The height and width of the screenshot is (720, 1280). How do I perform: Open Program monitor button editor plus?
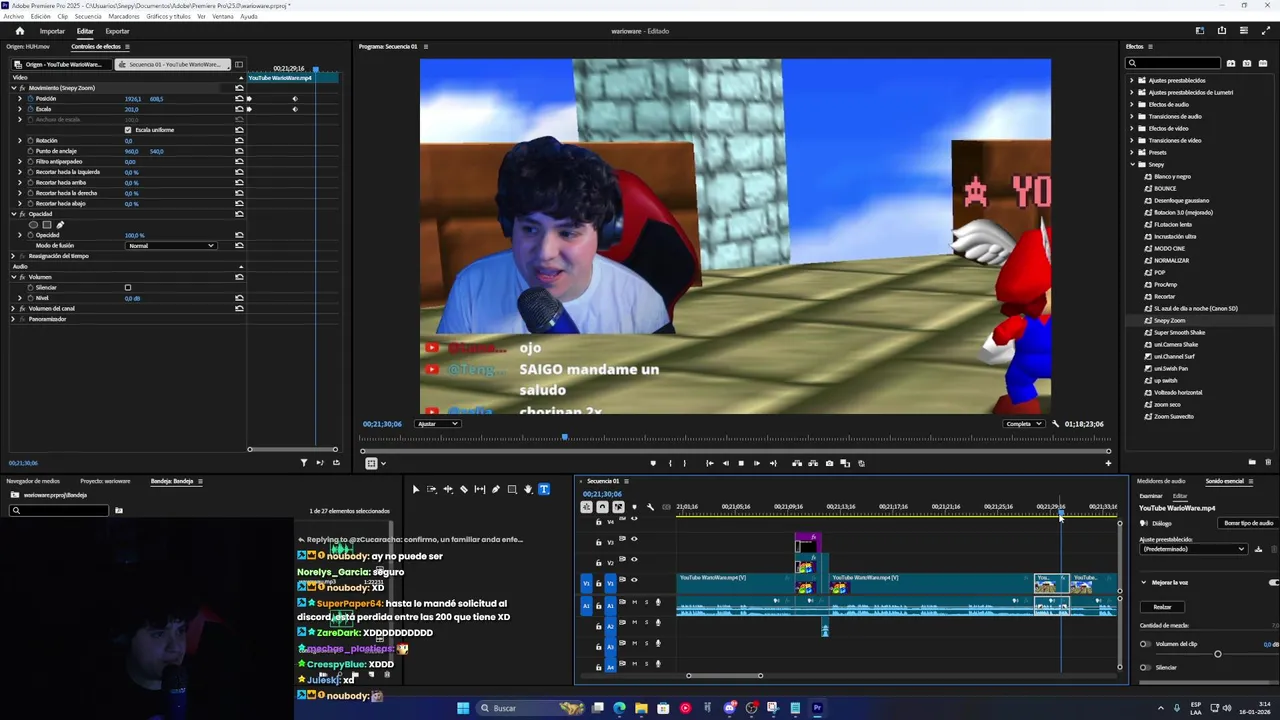tap(1108, 463)
